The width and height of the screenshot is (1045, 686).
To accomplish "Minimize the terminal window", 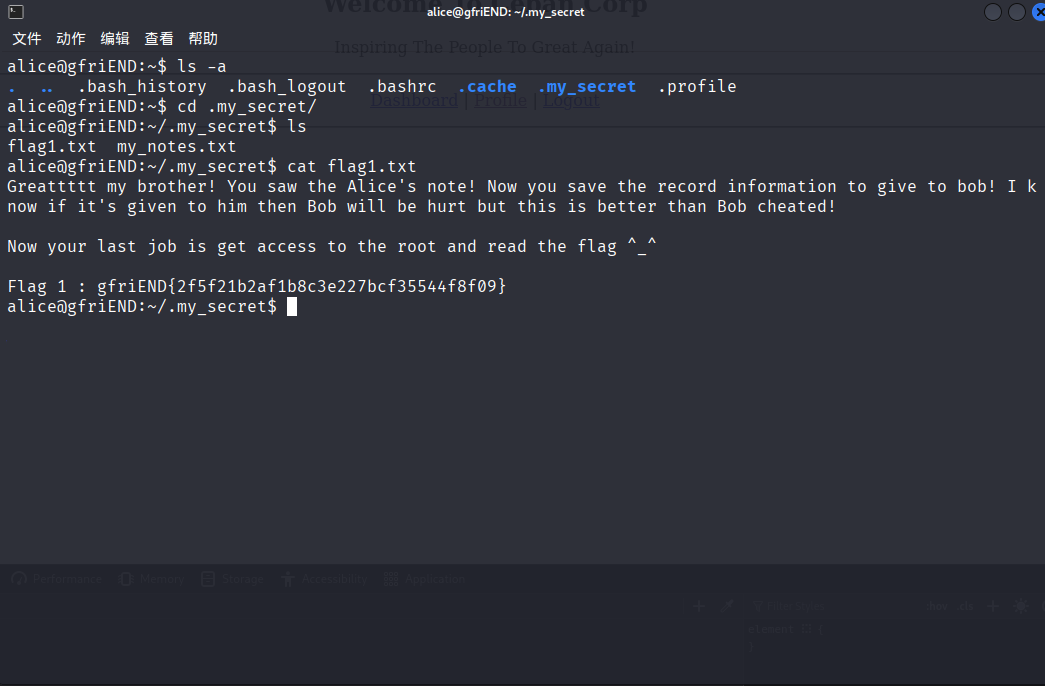I will (x=992, y=12).
